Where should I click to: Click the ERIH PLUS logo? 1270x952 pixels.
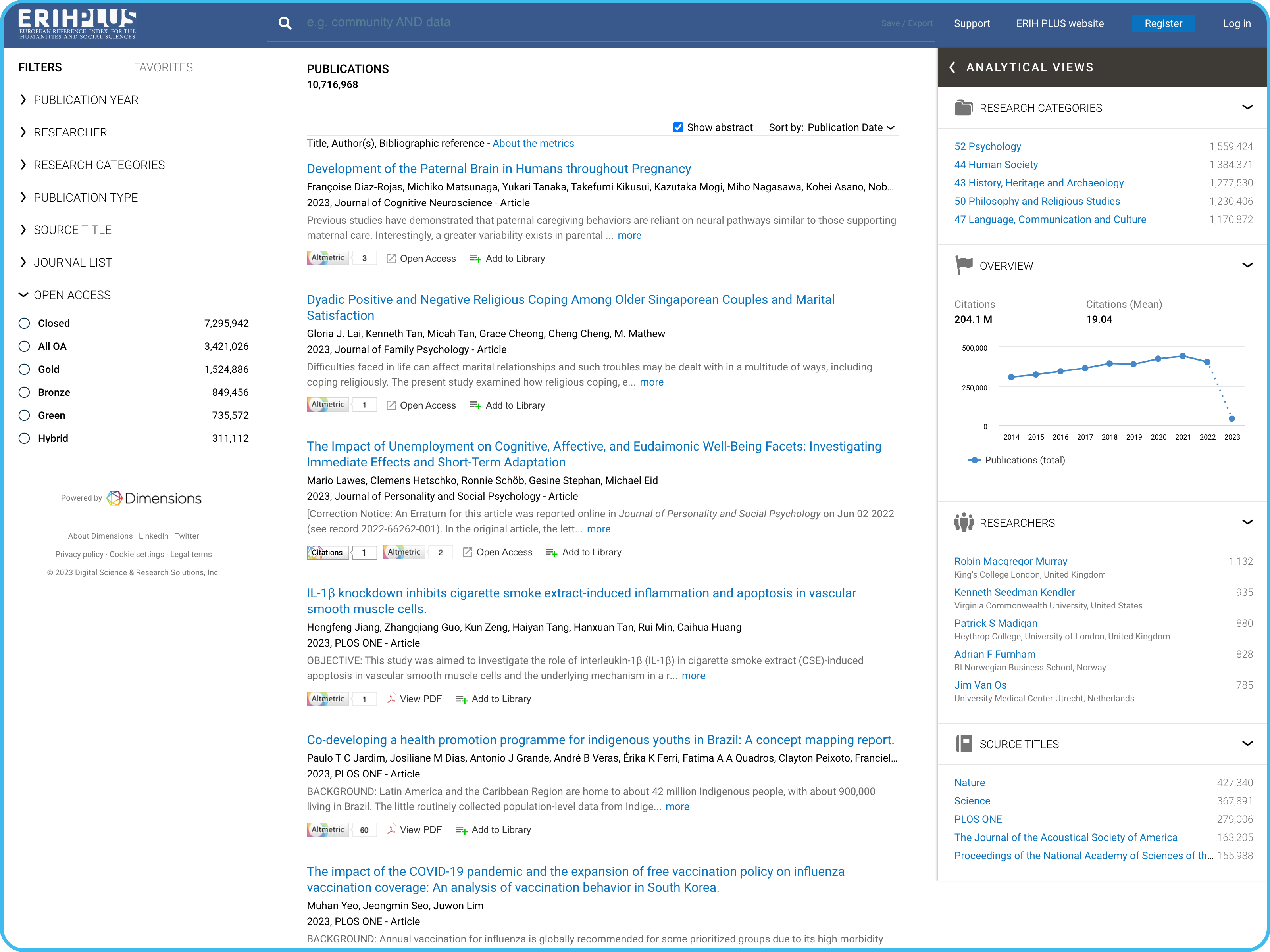[x=77, y=24]
